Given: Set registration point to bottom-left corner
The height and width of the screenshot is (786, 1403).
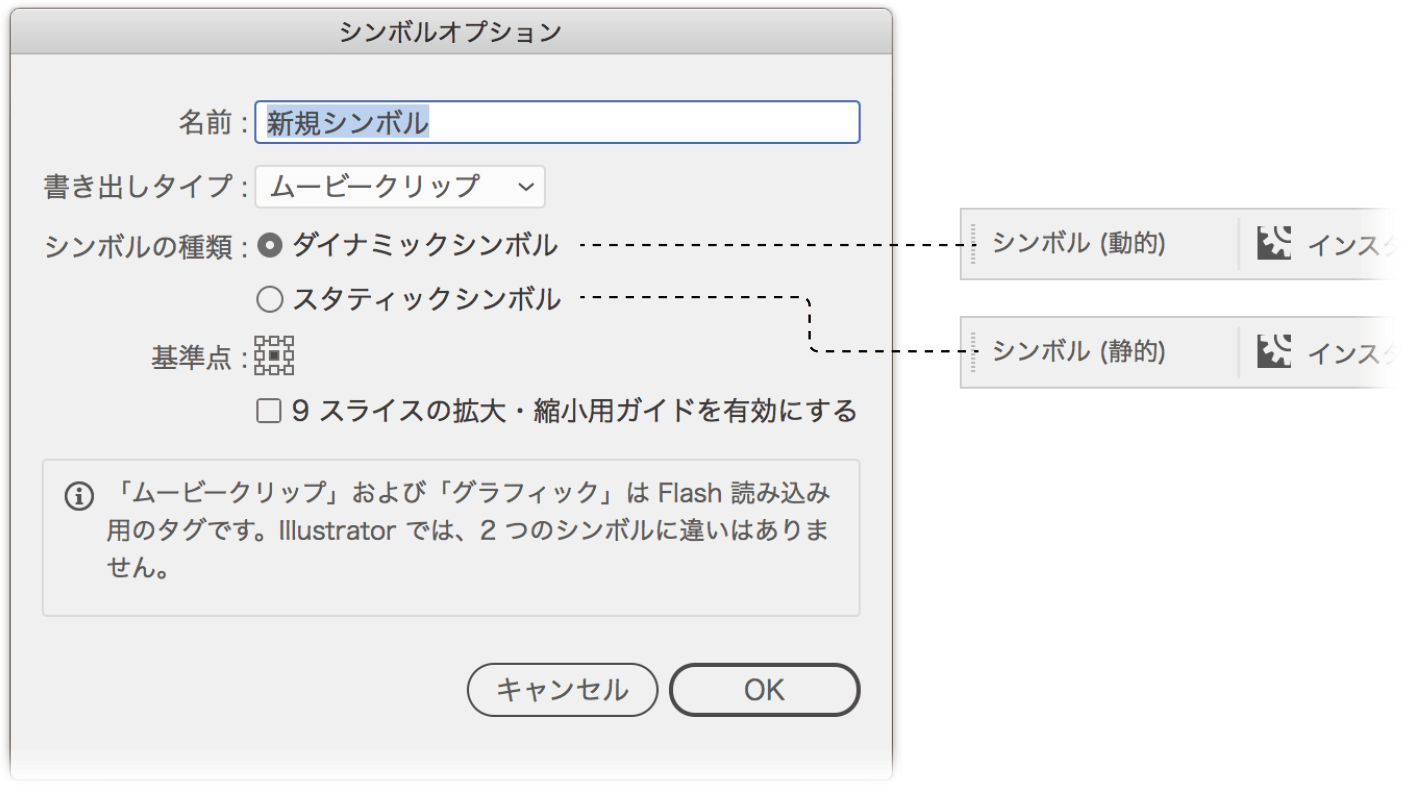Looking at the screenshot, I should tap(260, 370).
